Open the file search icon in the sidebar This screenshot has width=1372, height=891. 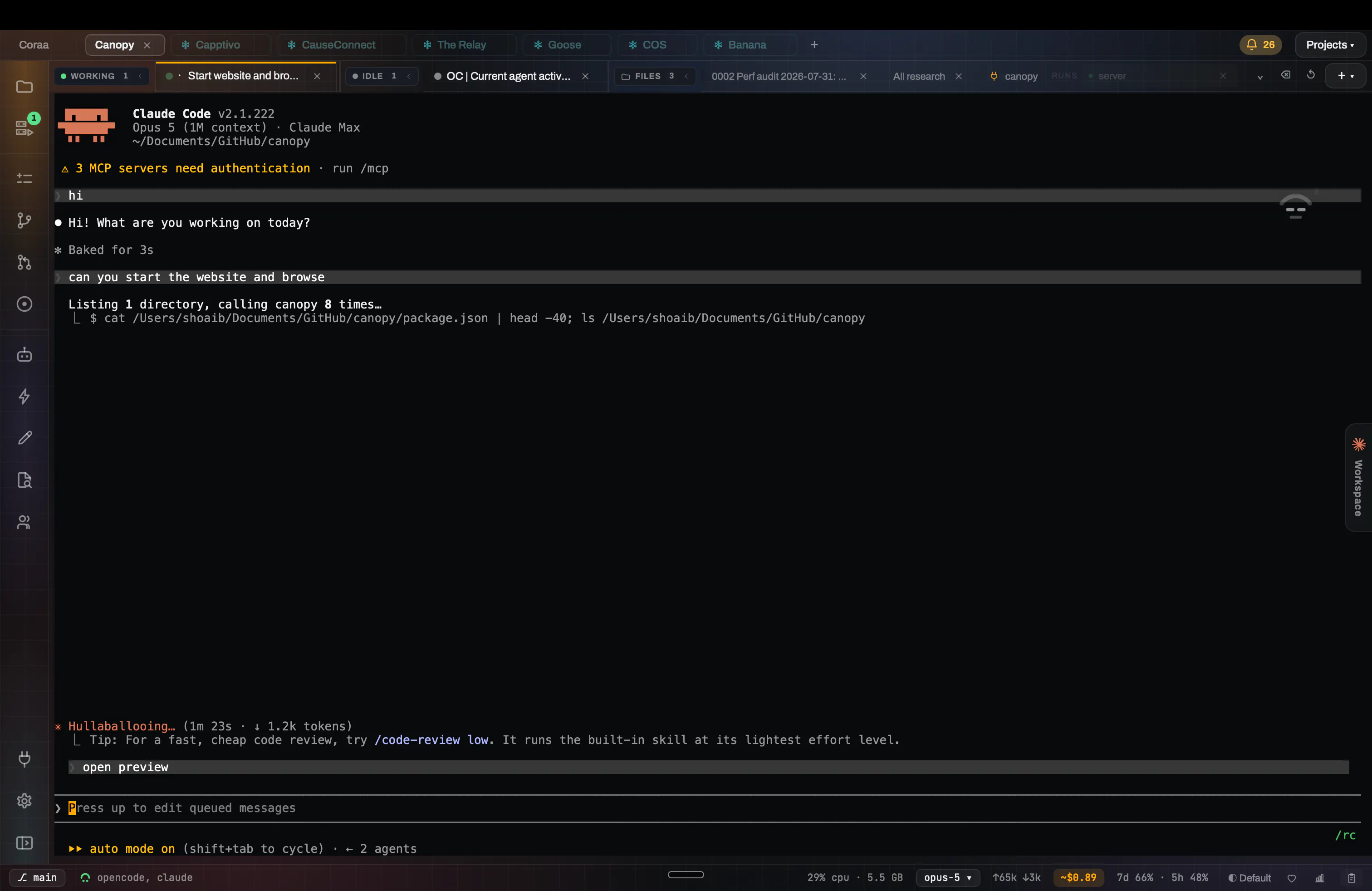point(24,480)
